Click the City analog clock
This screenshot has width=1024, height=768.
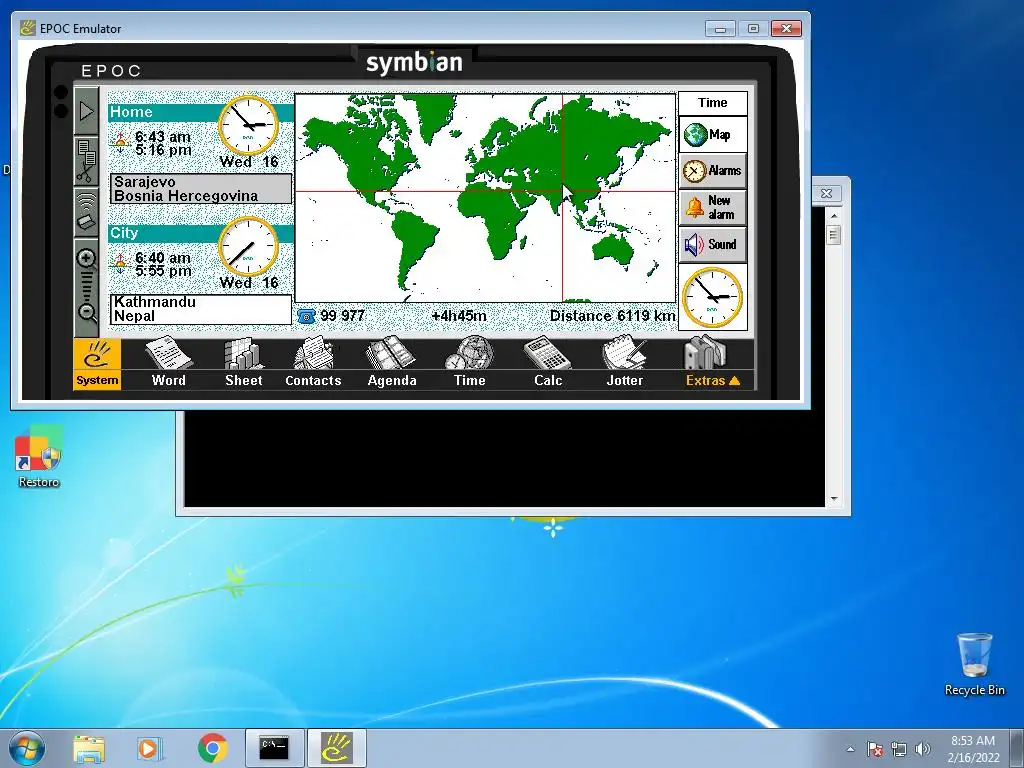point(248,246)
